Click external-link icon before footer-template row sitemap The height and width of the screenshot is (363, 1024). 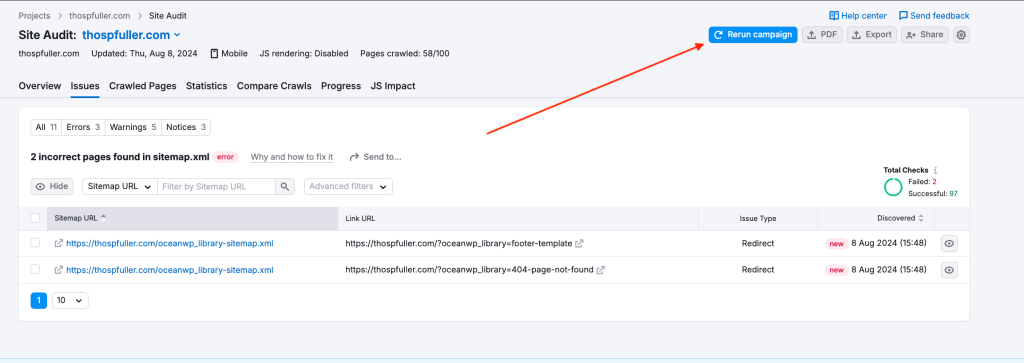pos(59,244)
